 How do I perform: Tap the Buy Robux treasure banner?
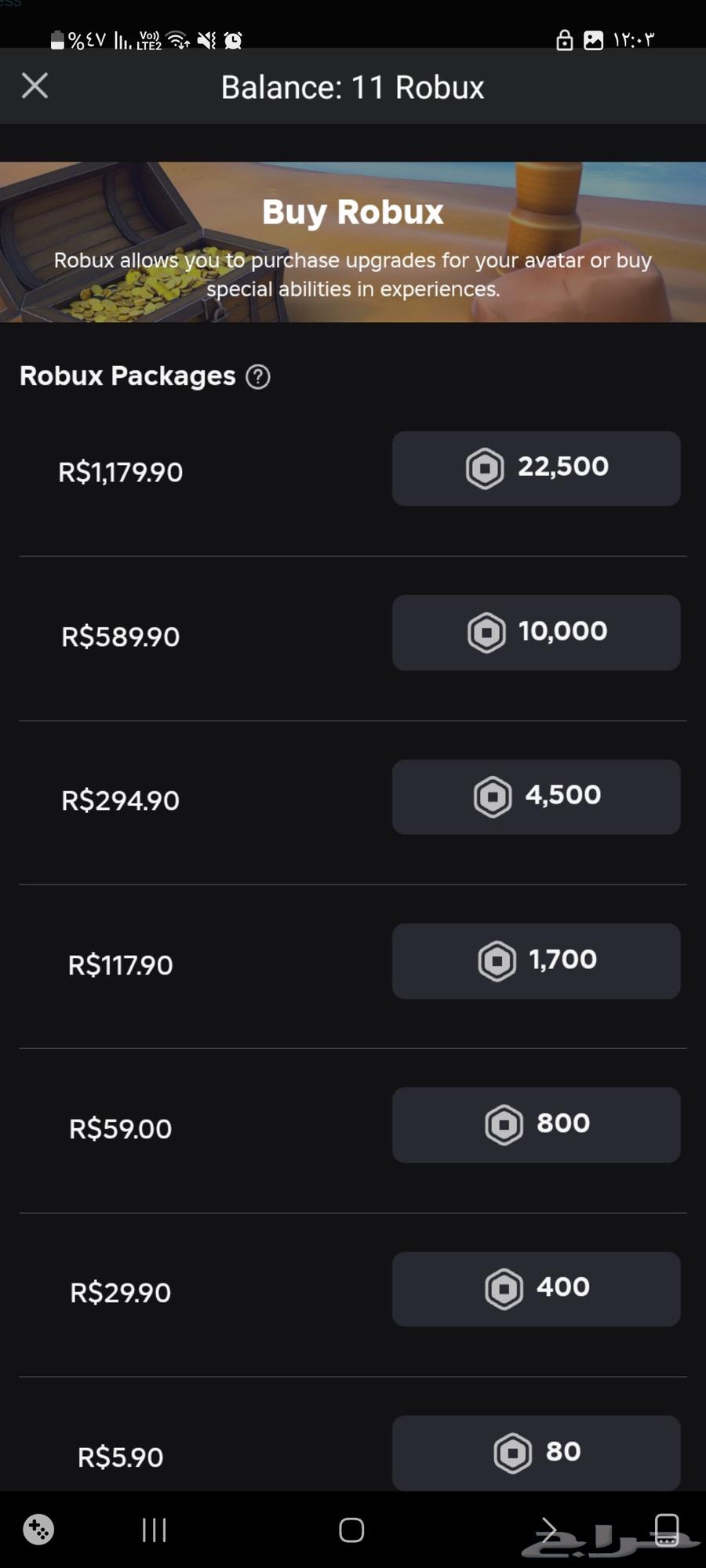(353, 241)
